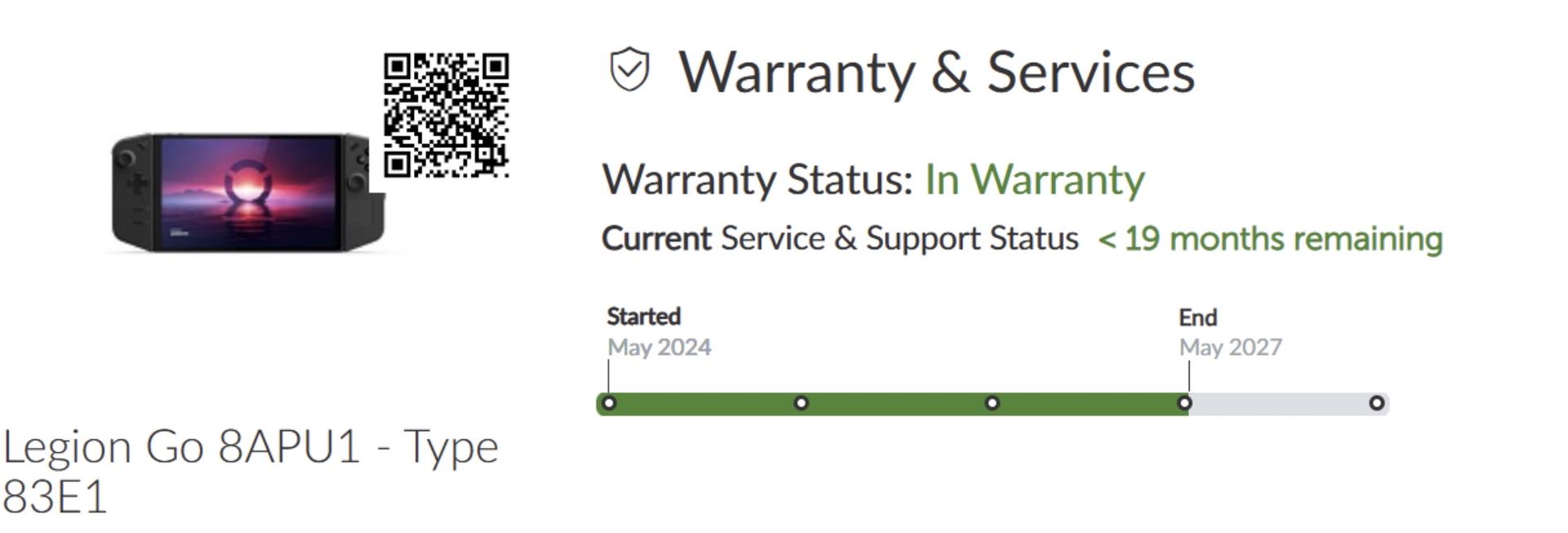
Task: Click the "< 19 months remaining" text
Action: 1270,239
